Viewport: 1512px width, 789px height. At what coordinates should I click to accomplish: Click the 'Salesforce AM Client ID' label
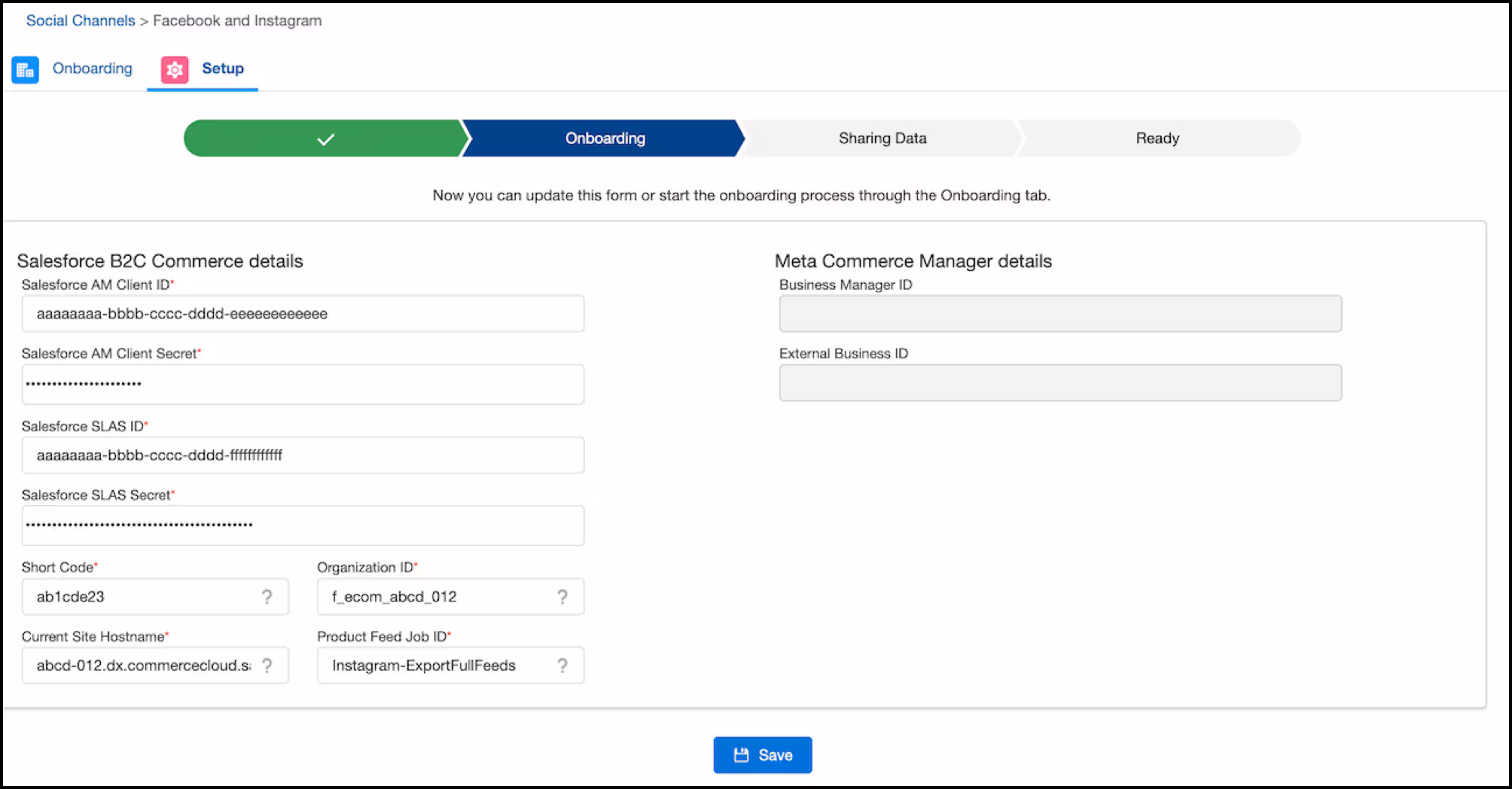tap(96, 285)
